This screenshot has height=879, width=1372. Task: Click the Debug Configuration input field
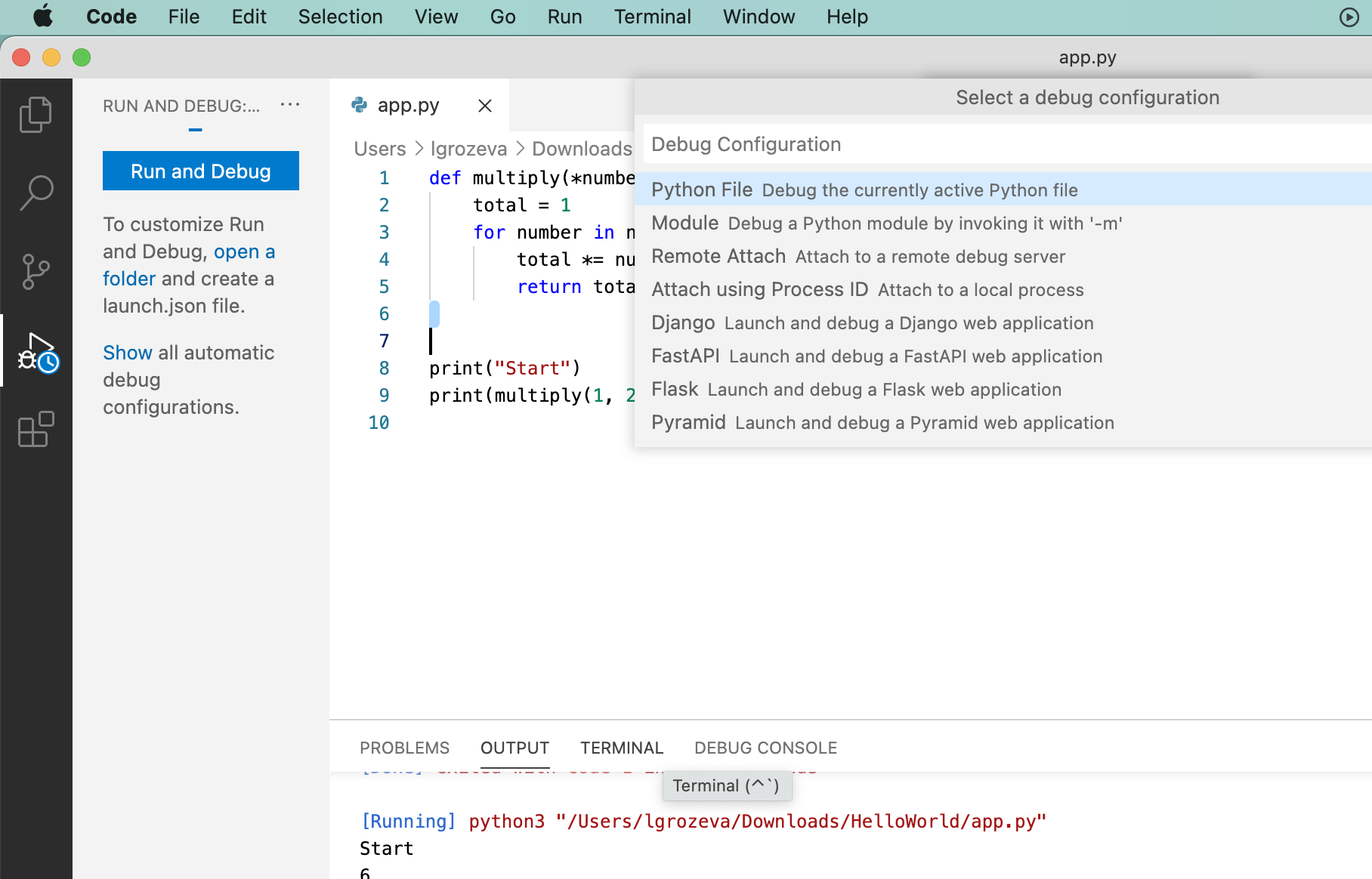[x=1005, y=144]
